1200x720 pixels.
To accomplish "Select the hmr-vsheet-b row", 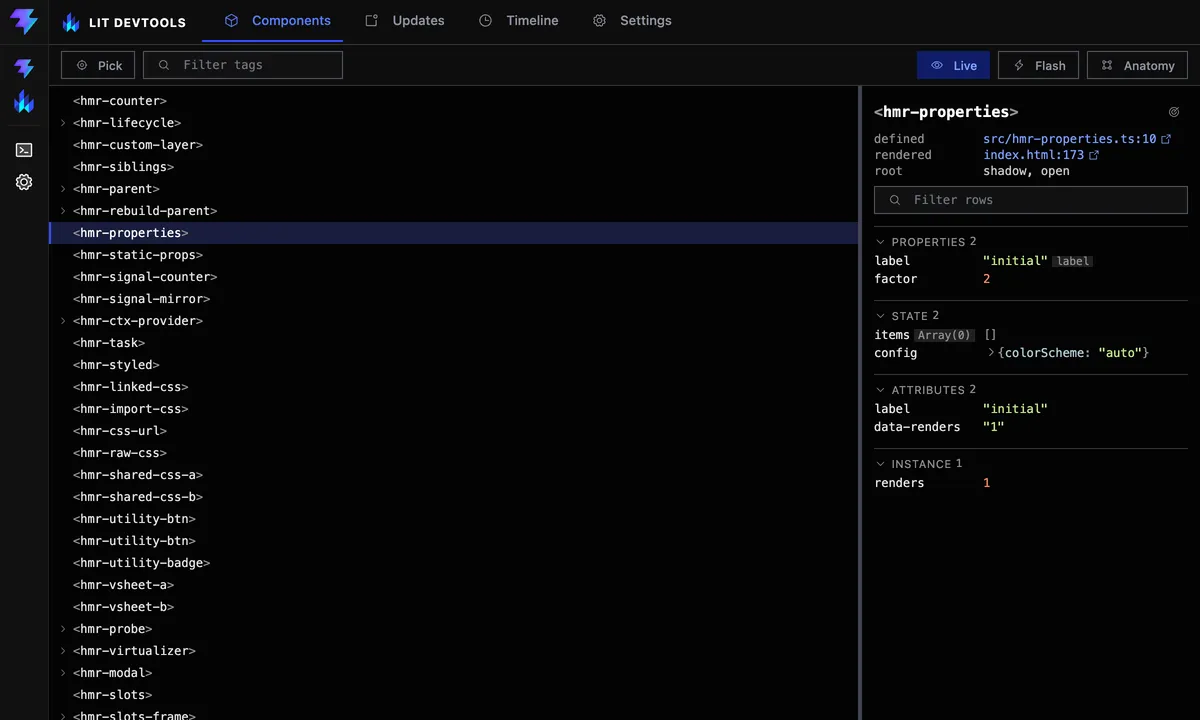I will [454, 607].
